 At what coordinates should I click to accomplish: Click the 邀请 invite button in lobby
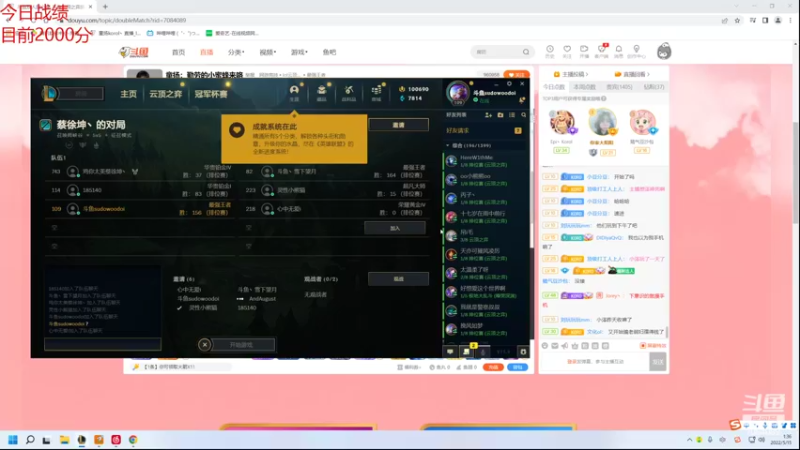click(x=398, y=125)
